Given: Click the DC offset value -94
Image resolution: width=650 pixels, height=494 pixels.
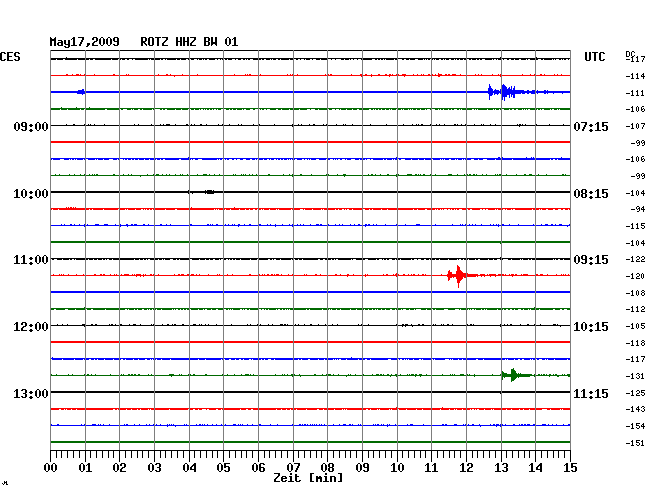Looking at the screenshot, I should 638,209.
